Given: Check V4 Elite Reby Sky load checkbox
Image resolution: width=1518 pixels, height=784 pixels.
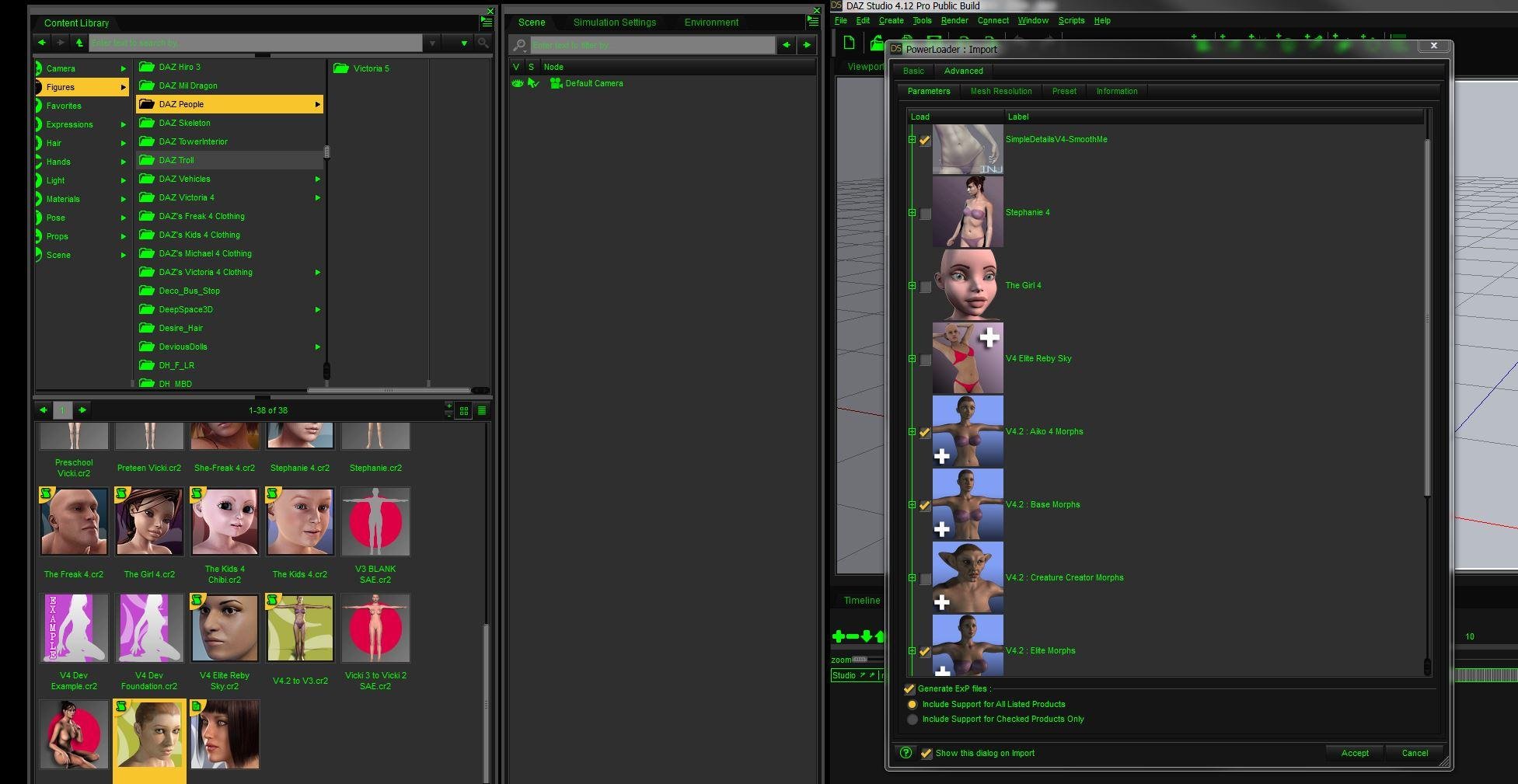Looking at the screenshot, I should point(925,360).
